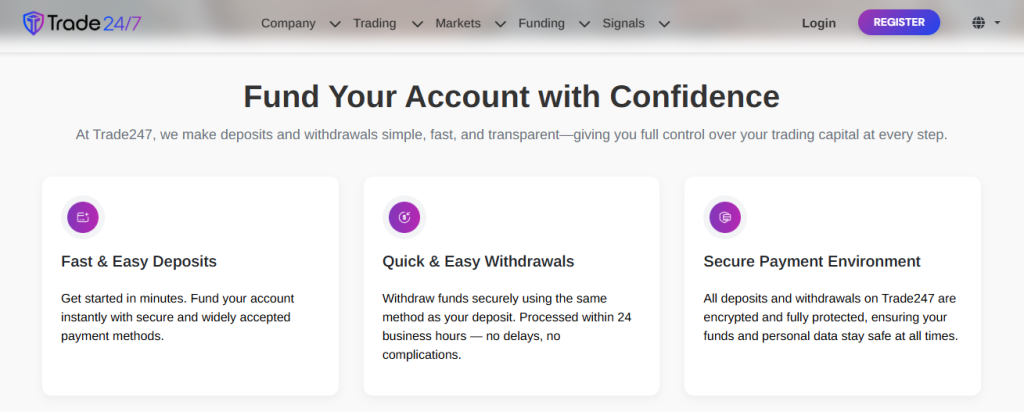Select Funding in the navigation bar
The image size is (1024, 412).
(541, 23)
